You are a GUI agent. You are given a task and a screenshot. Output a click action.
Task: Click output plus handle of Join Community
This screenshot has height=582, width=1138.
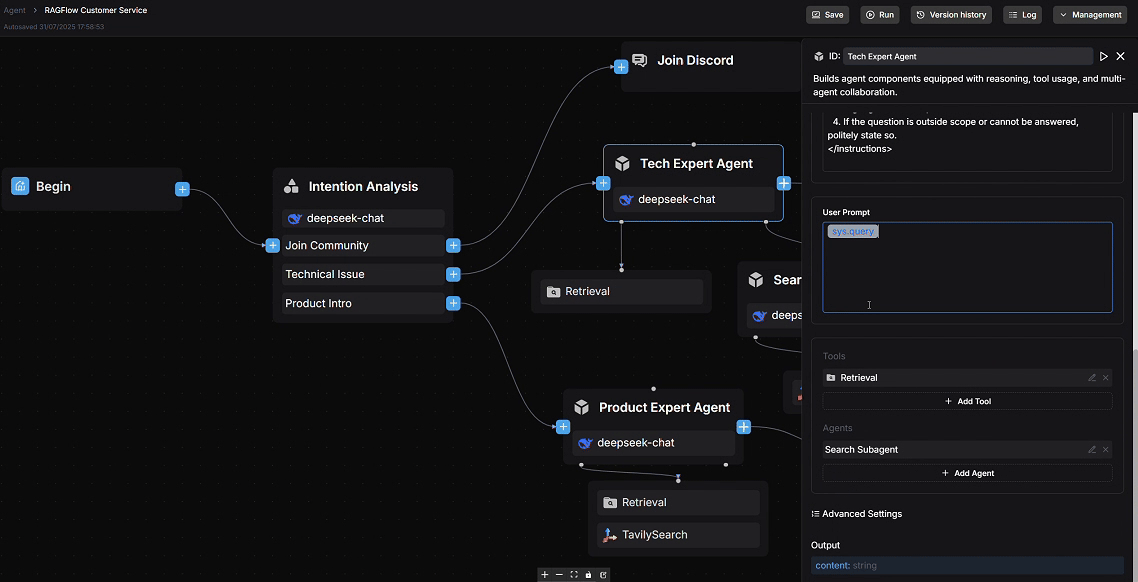click(x=453, y=245)
